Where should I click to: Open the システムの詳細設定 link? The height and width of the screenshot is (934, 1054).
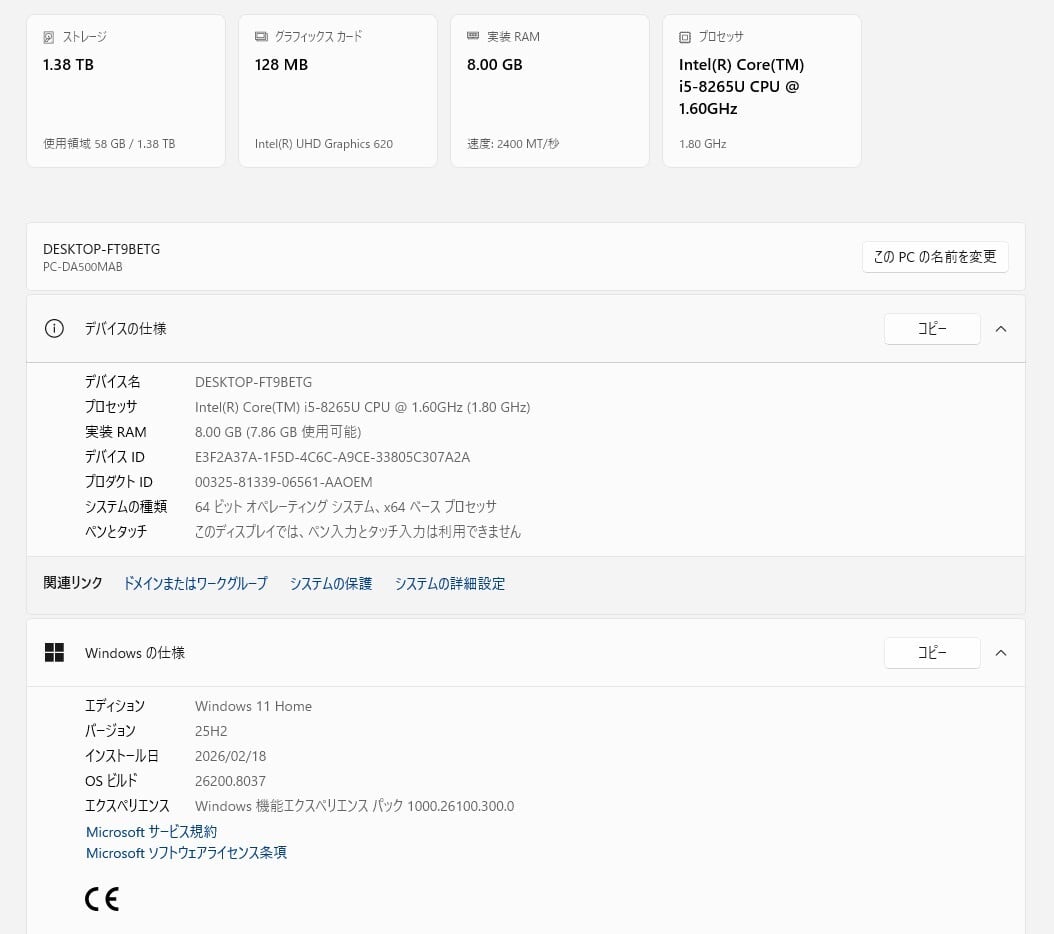[450, 583]
